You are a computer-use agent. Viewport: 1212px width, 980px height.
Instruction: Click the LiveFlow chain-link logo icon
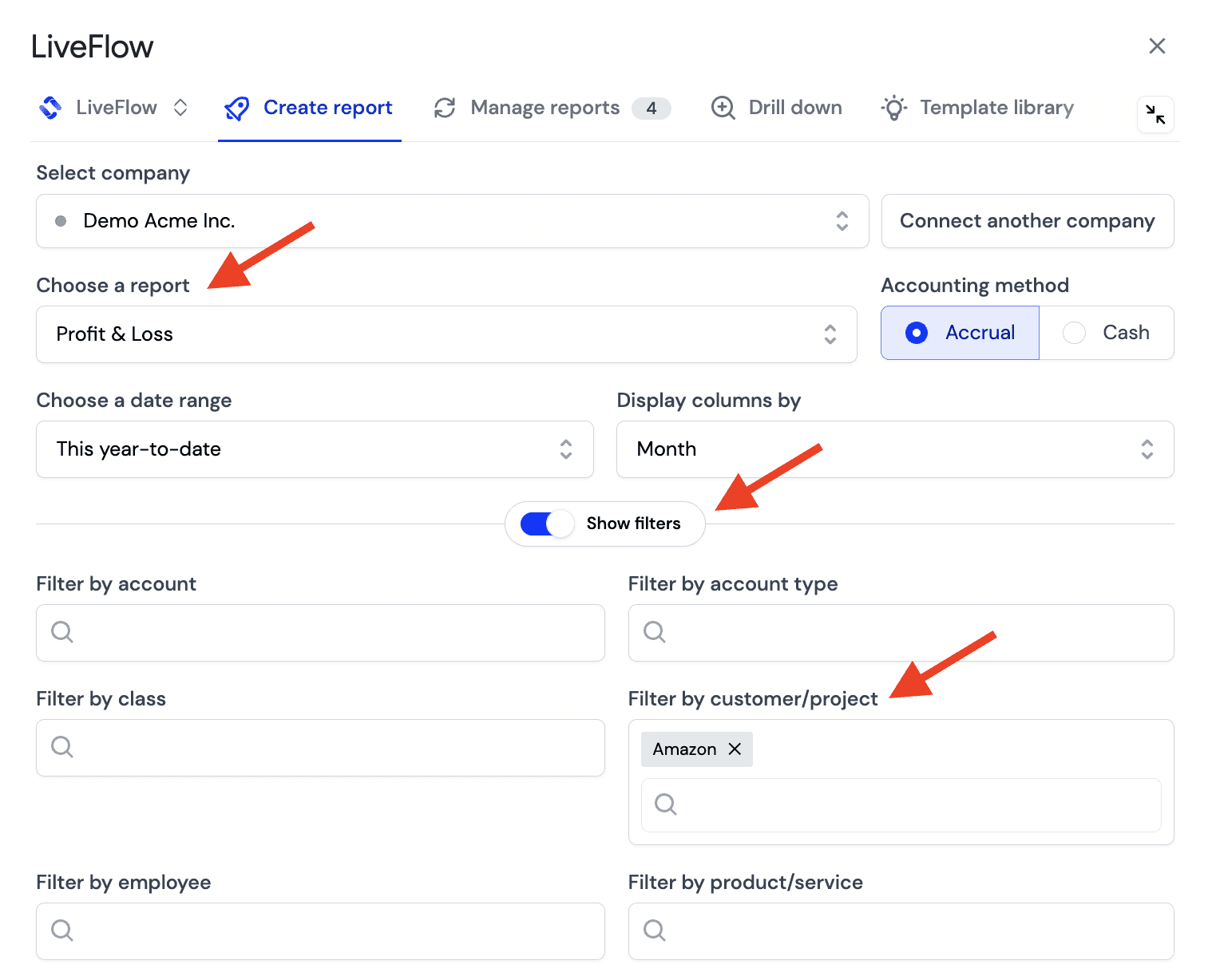coord(50,107)
